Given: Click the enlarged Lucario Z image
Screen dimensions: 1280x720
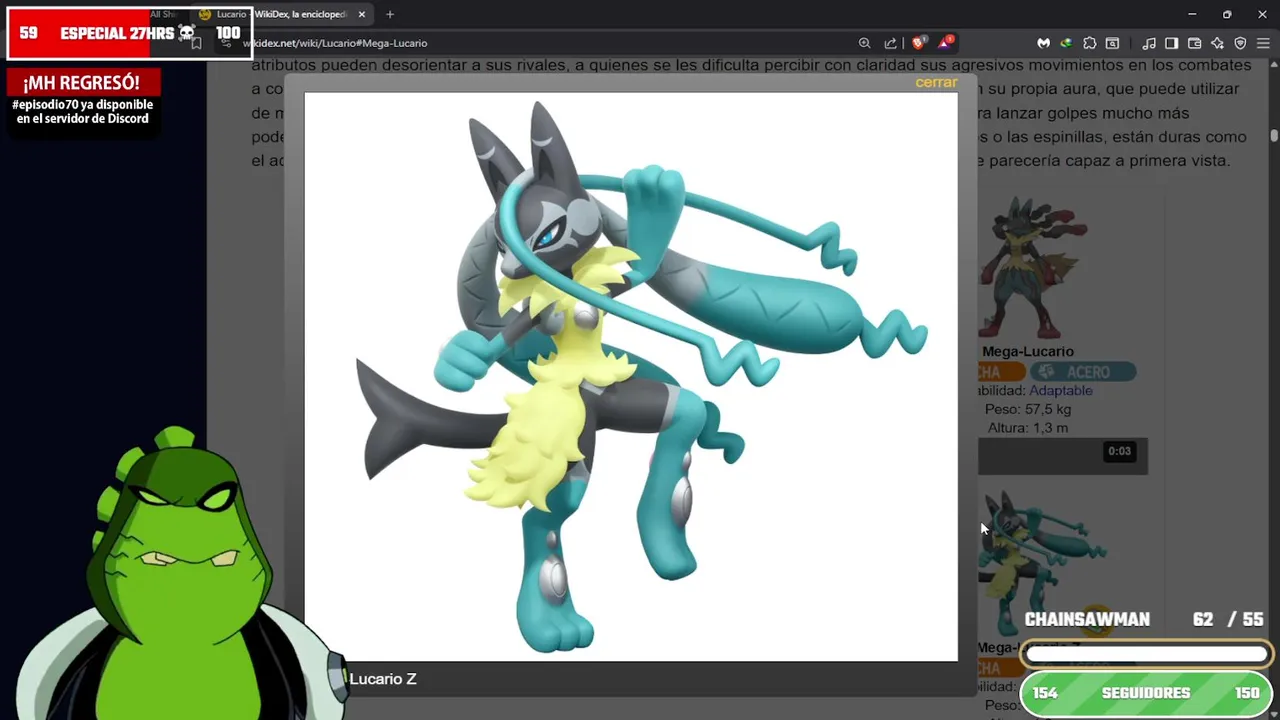Looking at the screenshot, I should [631, 377].
